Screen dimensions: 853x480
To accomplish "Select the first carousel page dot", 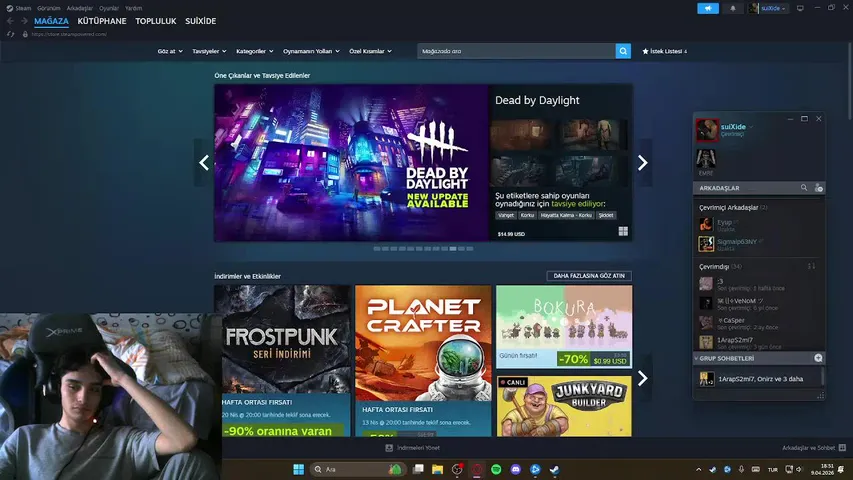I will pyautogui.click(x=376, y=249).
